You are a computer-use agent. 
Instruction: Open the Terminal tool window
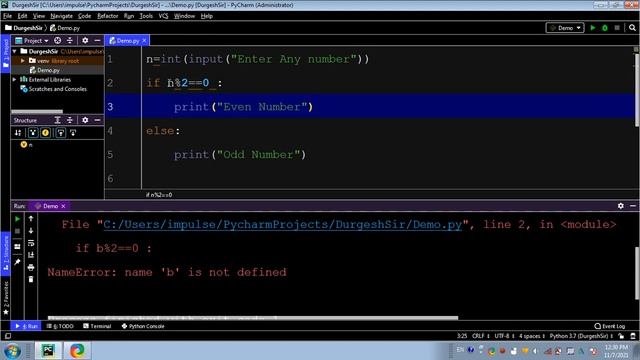point(97,326)
